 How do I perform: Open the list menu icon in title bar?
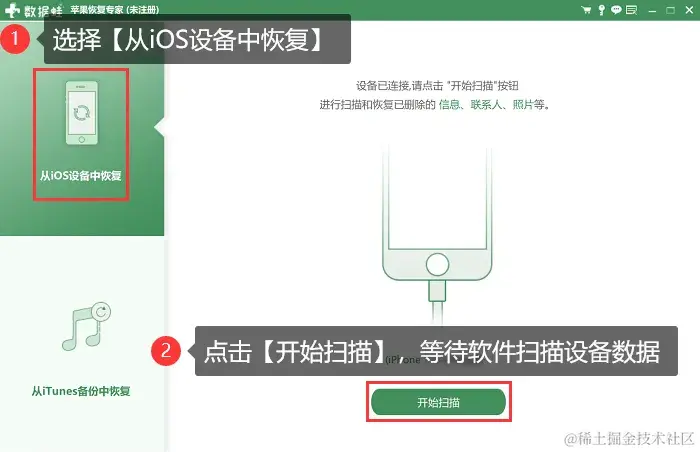pos(631,10)
